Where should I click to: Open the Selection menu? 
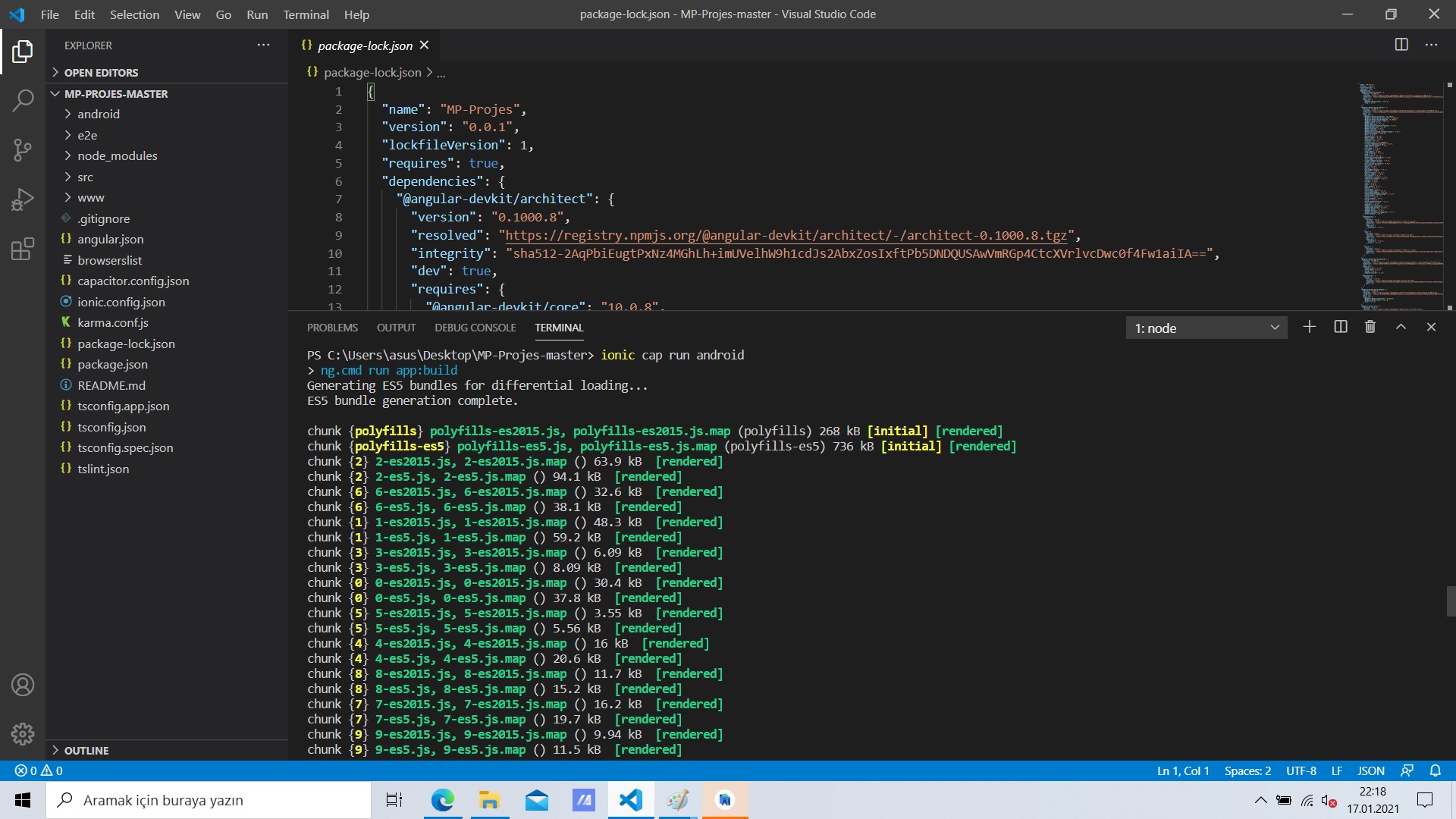[134, 14]
